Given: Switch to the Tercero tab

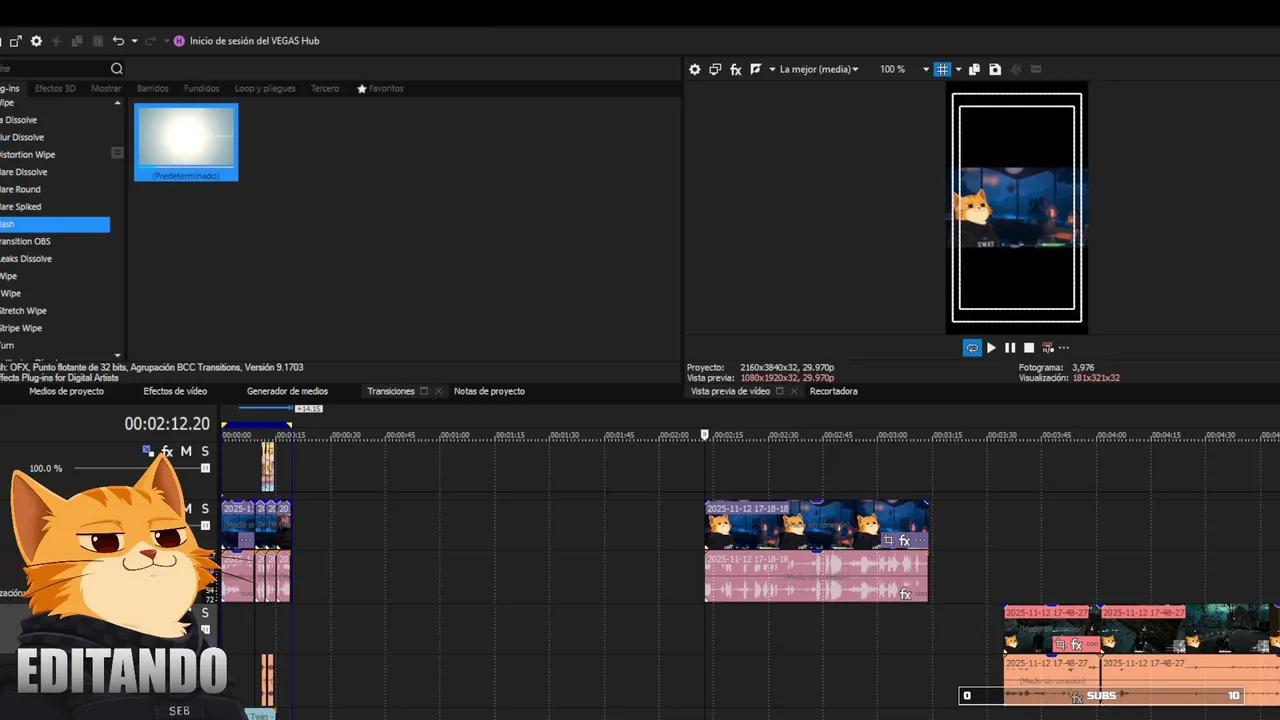Looking at the screenshot, I should coord(325,88).
